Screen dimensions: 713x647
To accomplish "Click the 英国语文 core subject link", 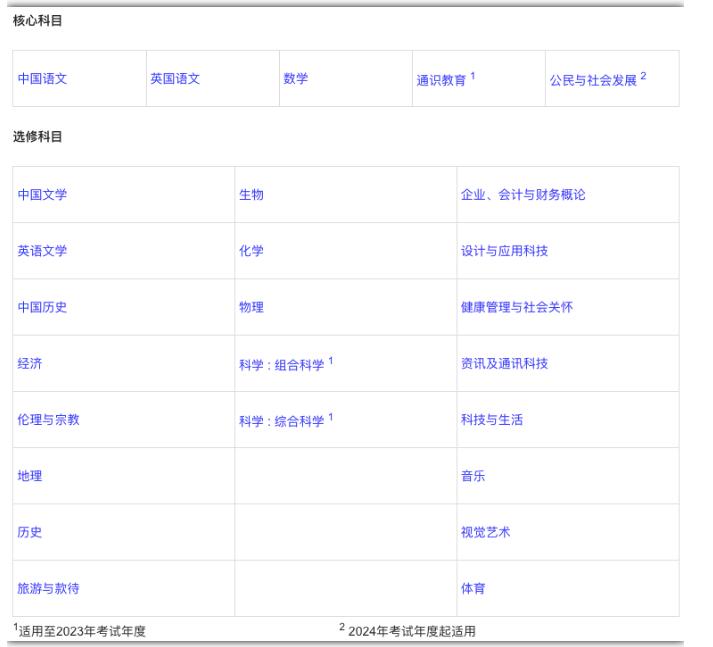I will point(175,79).
